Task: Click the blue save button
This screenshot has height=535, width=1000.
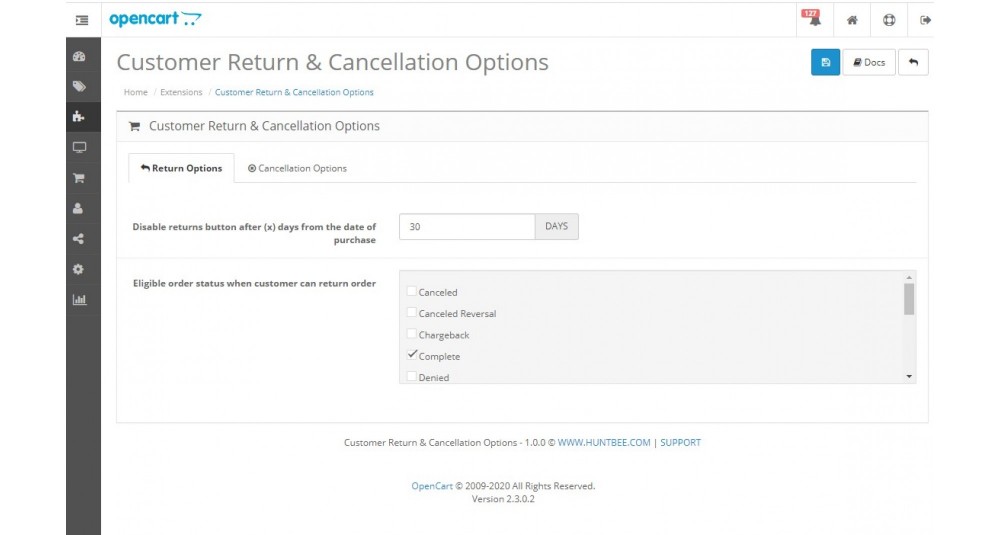Action: [x=825, y=62]
